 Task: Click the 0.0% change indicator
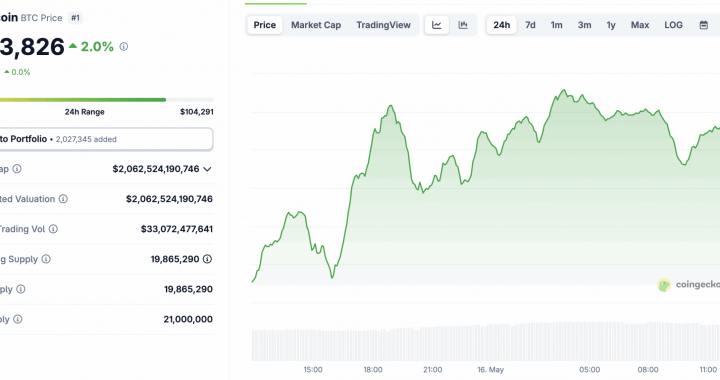point(17,72)
